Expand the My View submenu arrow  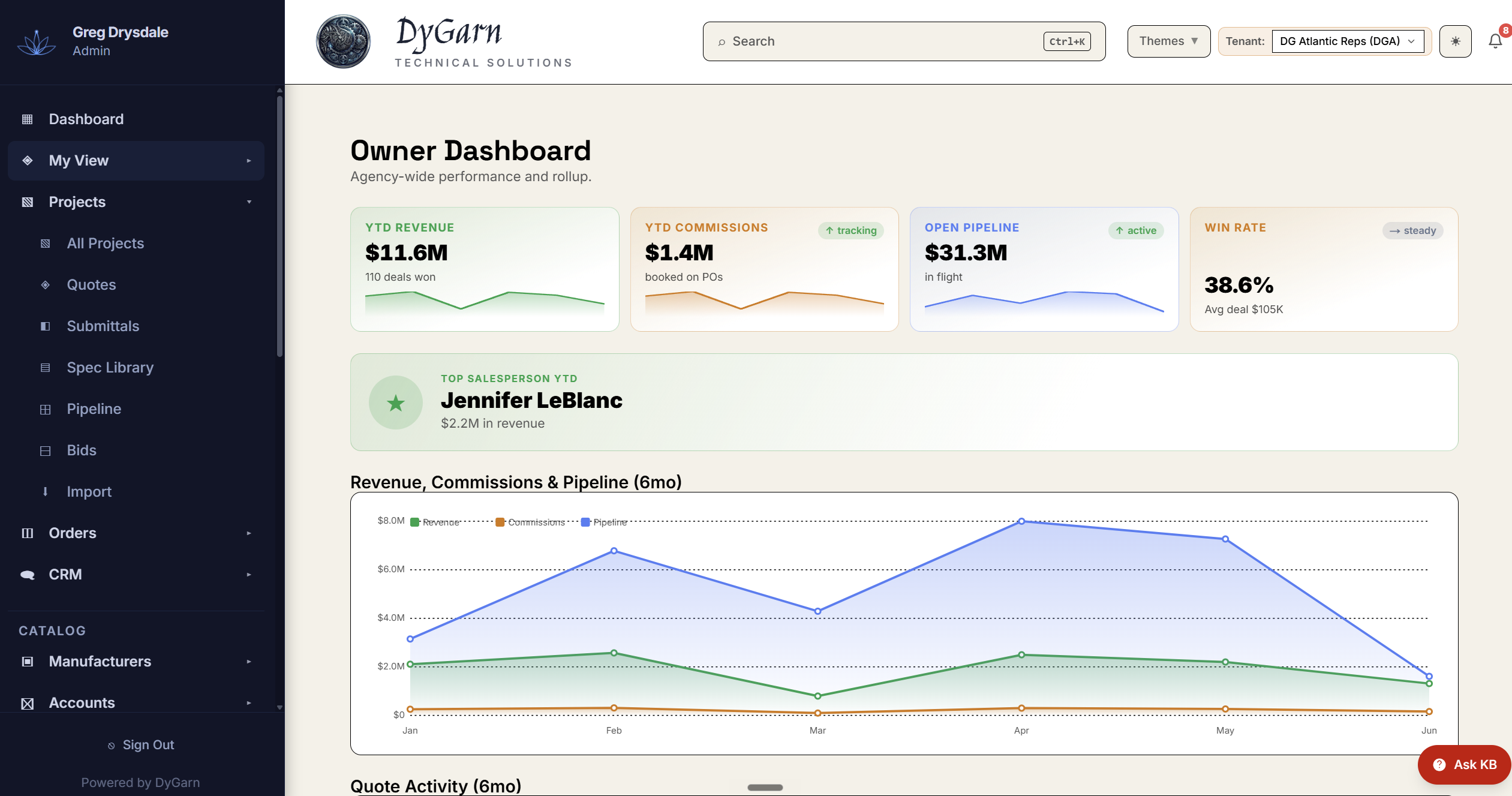(249, 161)
